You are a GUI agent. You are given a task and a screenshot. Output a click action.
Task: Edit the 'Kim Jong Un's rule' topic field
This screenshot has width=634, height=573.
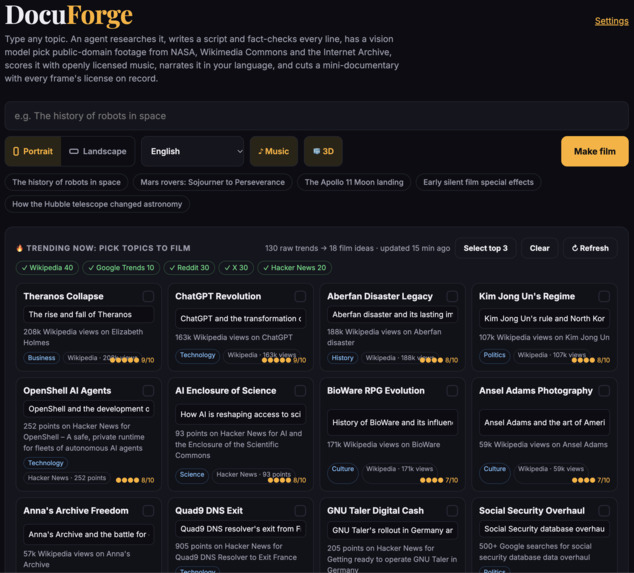tap(544, 319)
